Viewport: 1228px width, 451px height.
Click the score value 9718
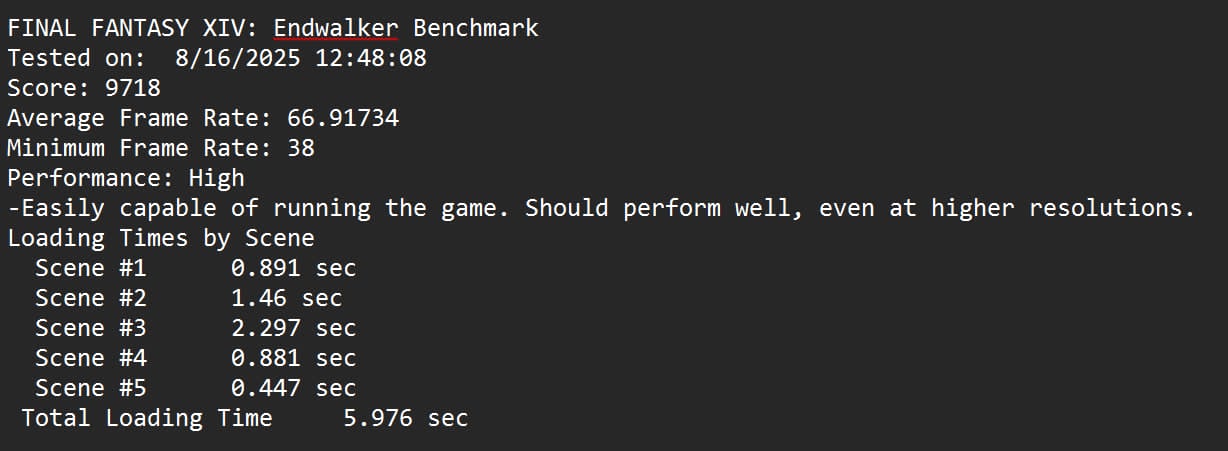pos(132,88)
